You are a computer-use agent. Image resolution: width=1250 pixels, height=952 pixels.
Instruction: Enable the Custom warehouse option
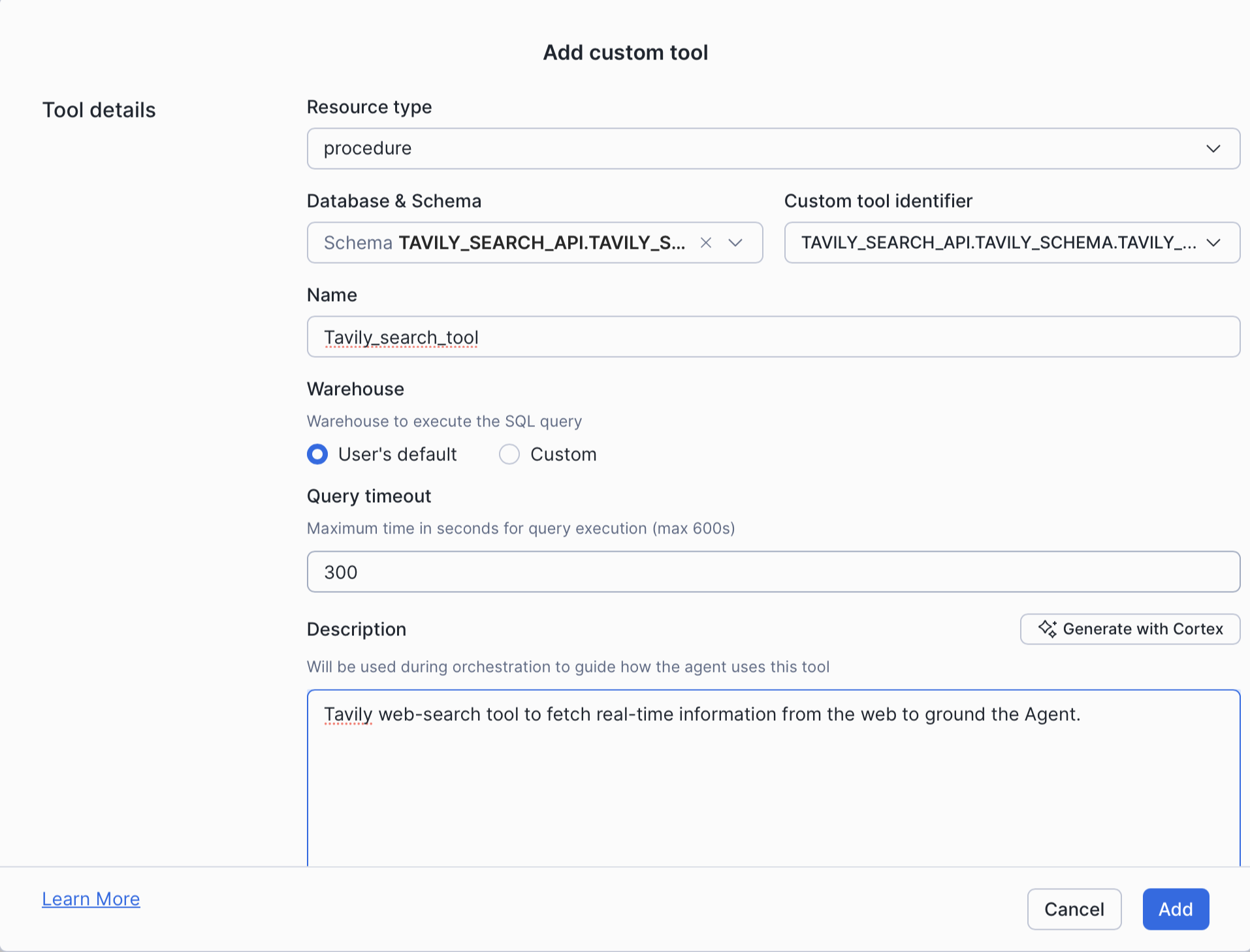click(509, 454)
